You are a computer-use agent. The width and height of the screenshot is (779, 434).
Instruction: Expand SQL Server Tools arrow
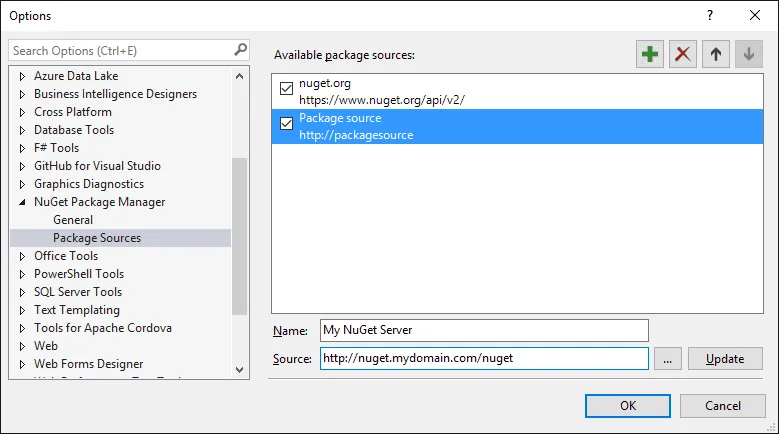[22, 292]
